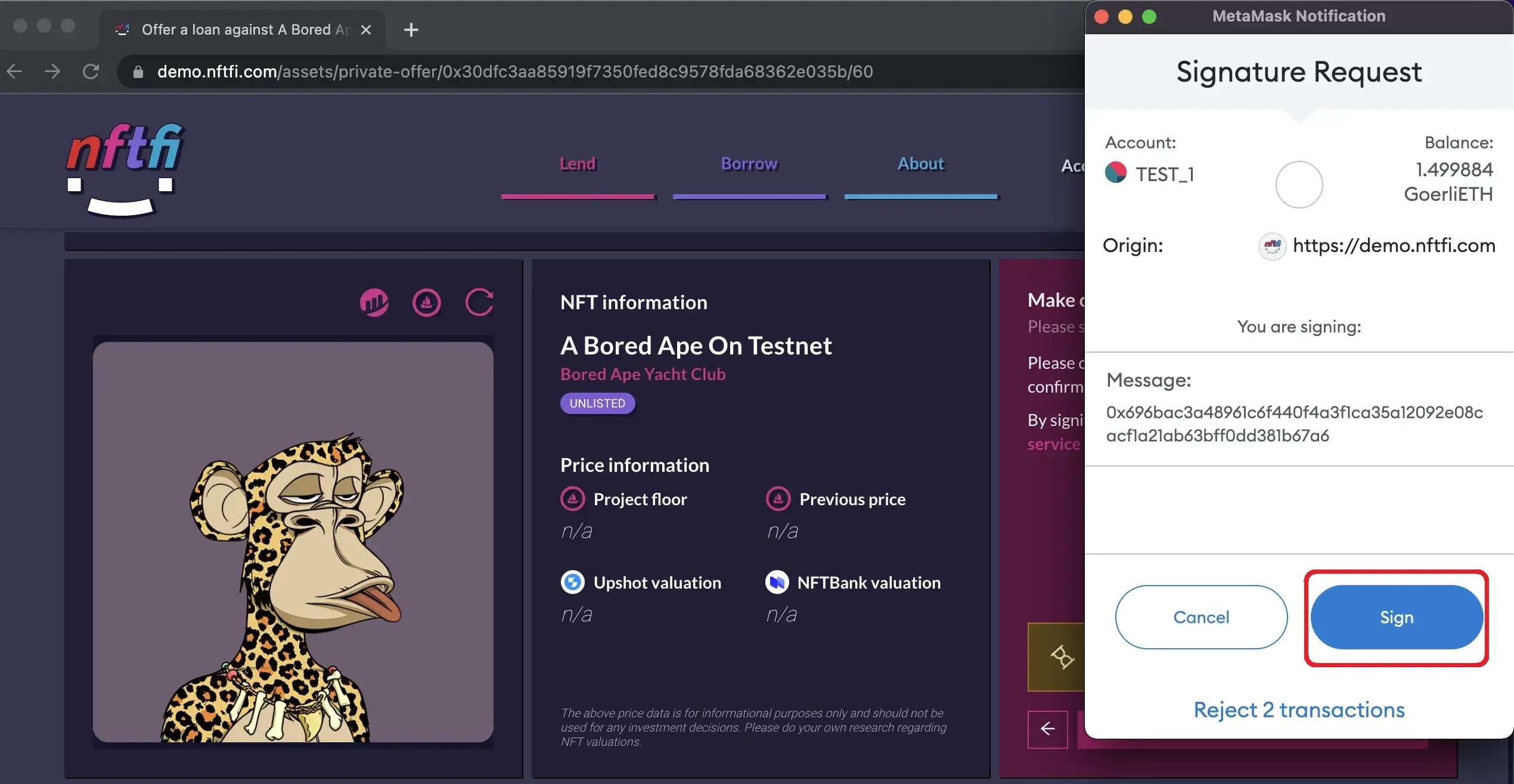Select the 'Offer a loan against A Bored Ape' tab
The width and height of the screenshot is (1514, 784).
pos(242,30)
